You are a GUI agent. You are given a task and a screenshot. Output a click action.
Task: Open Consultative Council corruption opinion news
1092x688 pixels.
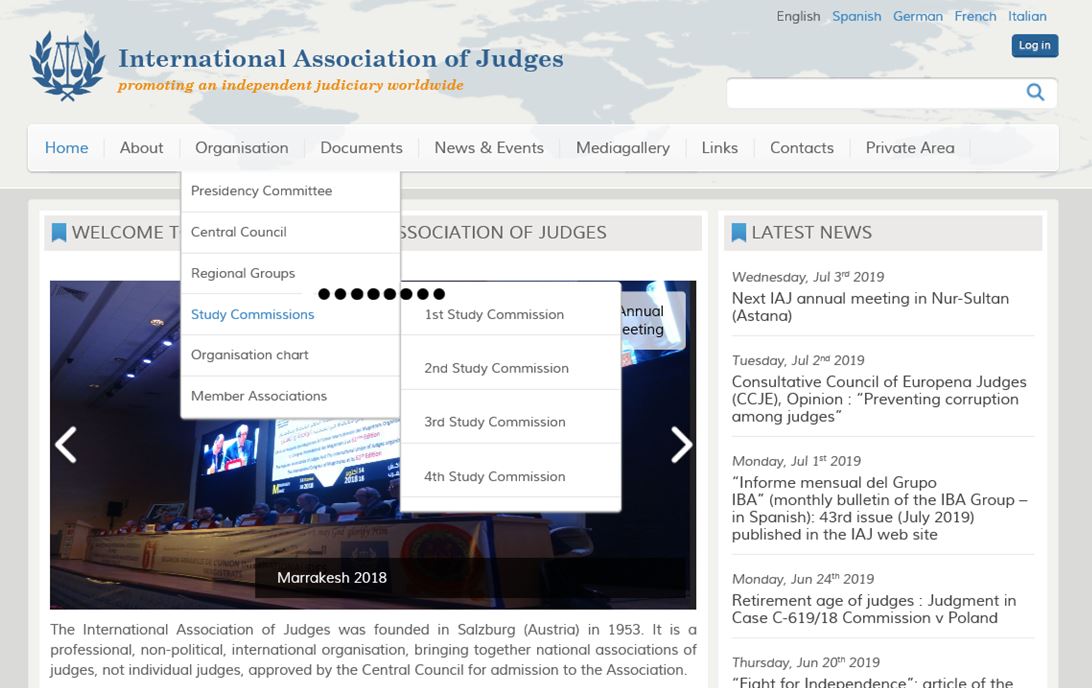(879, 399)
